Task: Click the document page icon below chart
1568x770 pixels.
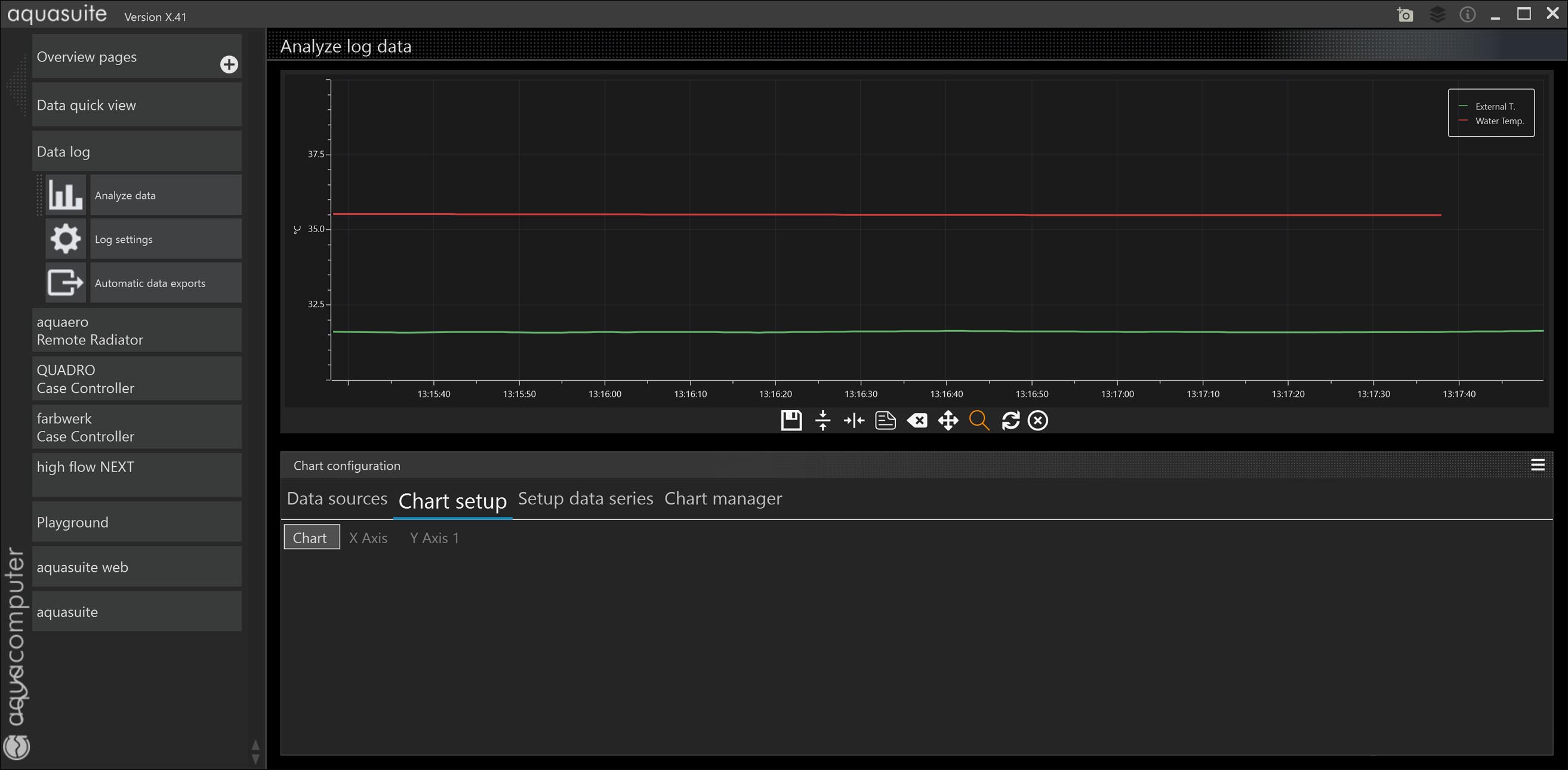Action: pyautogui.click(x=886, y=420)
